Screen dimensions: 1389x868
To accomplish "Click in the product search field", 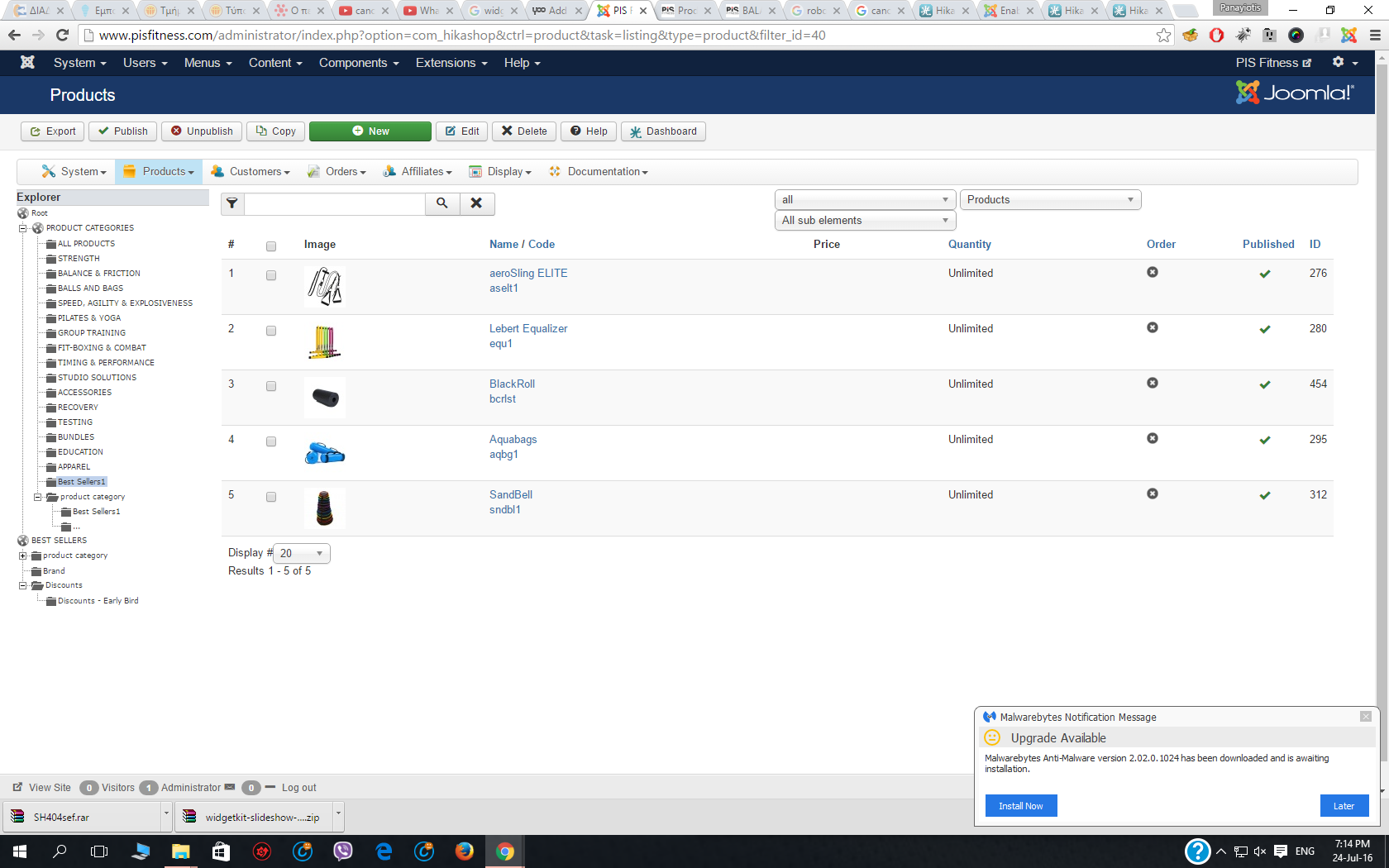I will pyautogui.click(x=335, y=203).
